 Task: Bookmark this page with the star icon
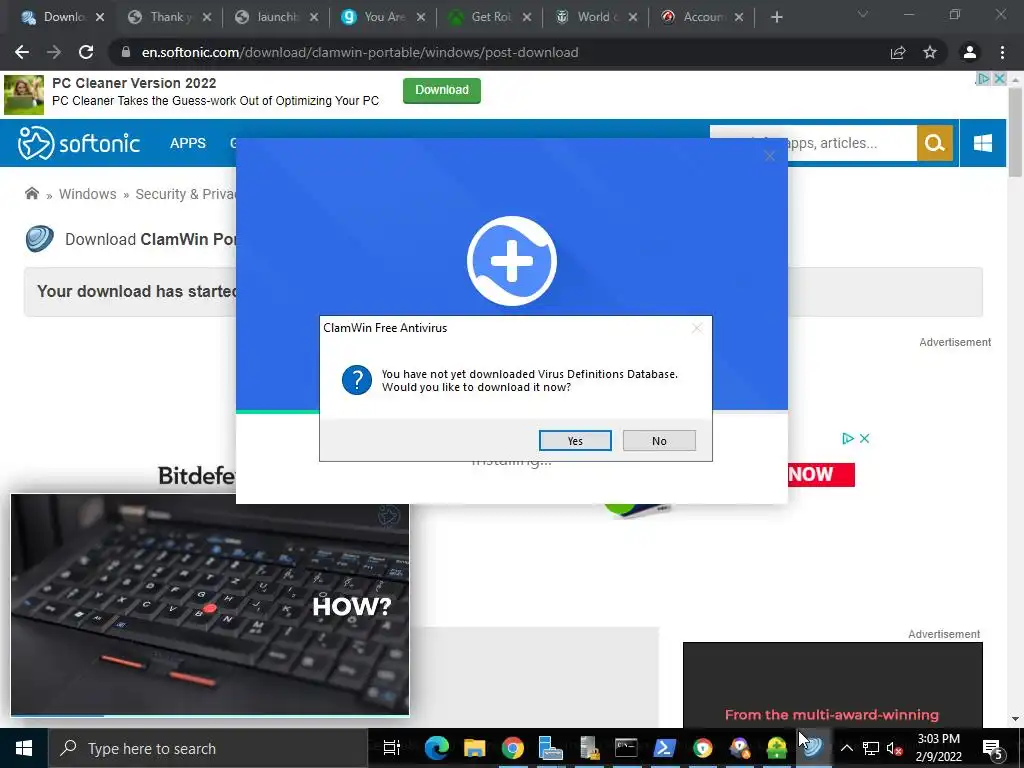pyautogui.click(x=930, y=52)
